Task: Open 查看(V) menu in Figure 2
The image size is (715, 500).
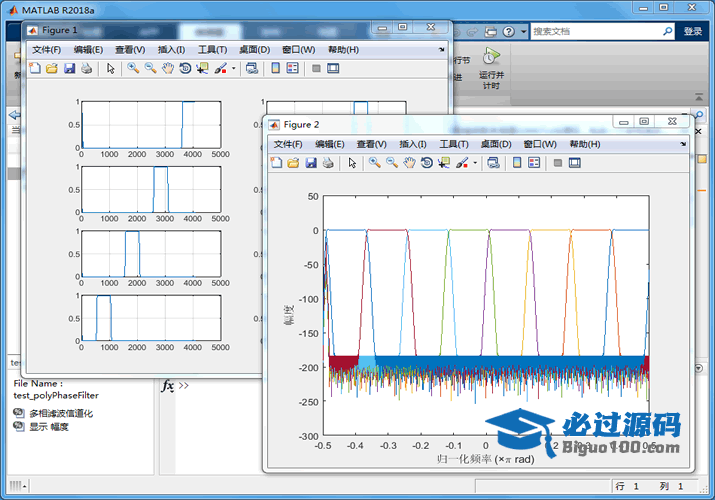Action: click(x=372, y=144)
